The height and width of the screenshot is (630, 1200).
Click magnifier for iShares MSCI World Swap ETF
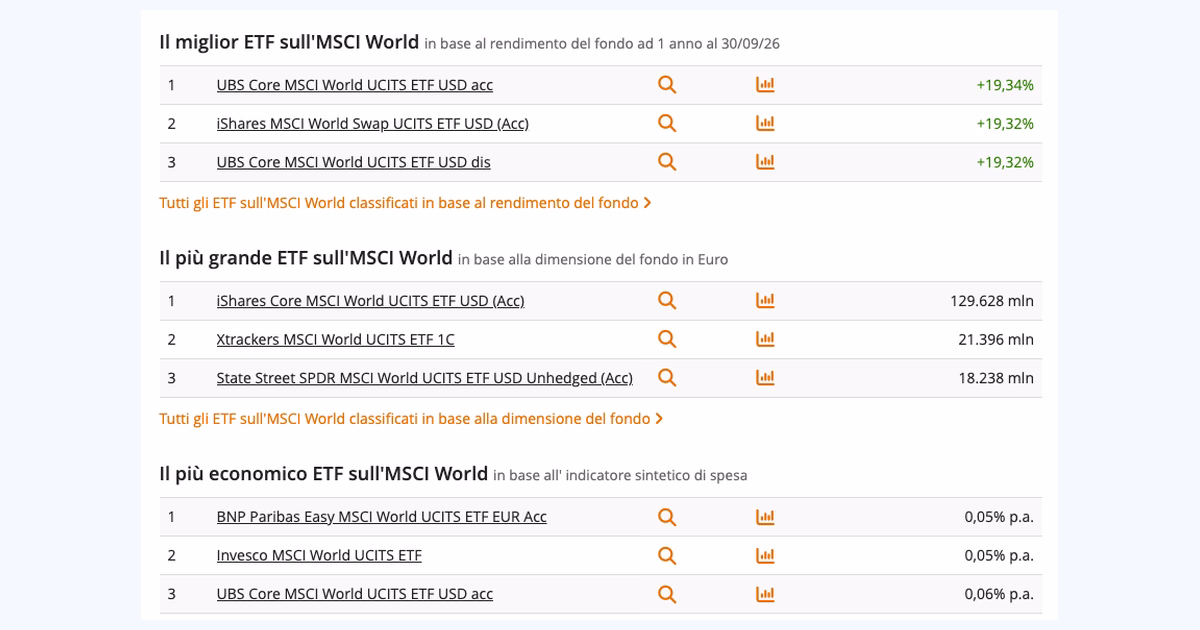pos(667,123)
